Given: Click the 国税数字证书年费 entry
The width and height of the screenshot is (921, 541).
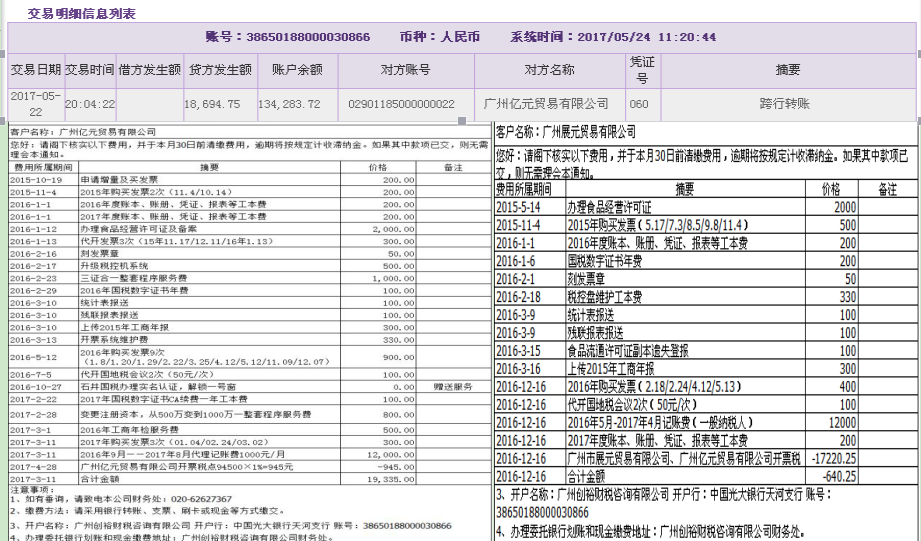Looking at the screenshot, I should 604,261.
